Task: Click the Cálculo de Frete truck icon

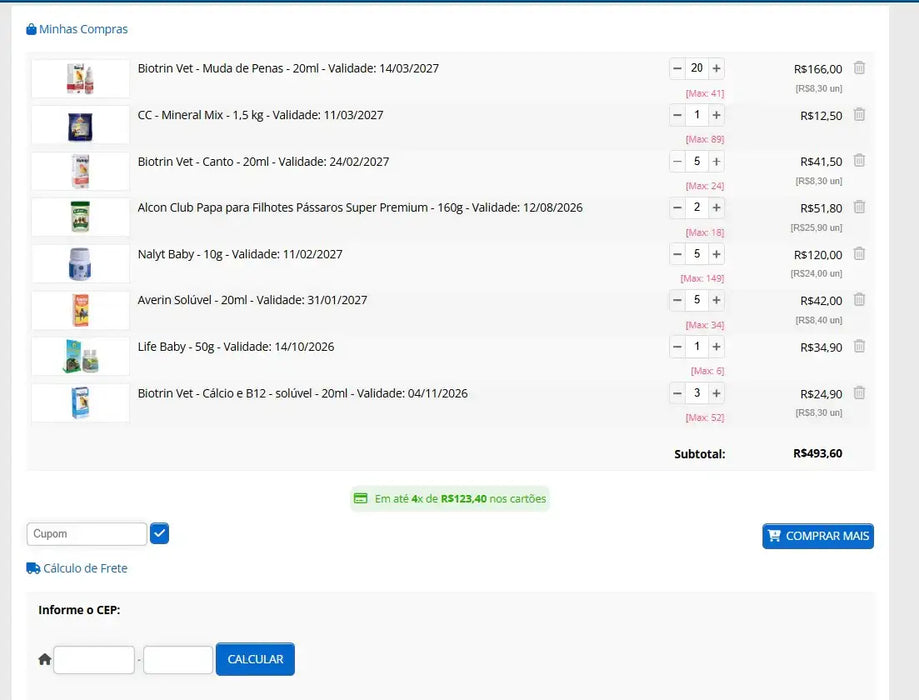Action: pyautogui.click(x=33, y=568)
